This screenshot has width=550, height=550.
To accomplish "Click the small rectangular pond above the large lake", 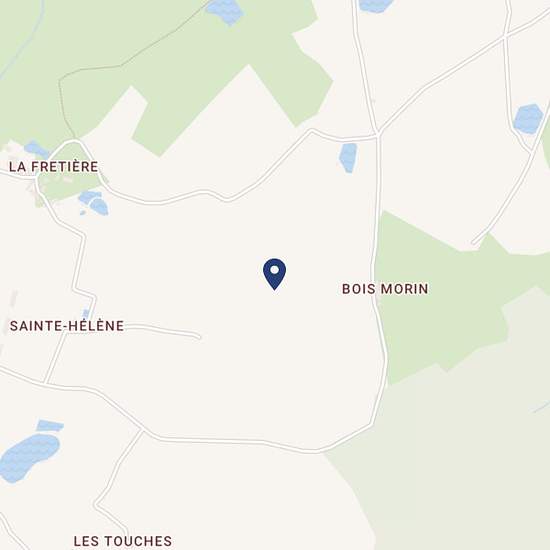I will pyautogui.click(x=50, y=425).
